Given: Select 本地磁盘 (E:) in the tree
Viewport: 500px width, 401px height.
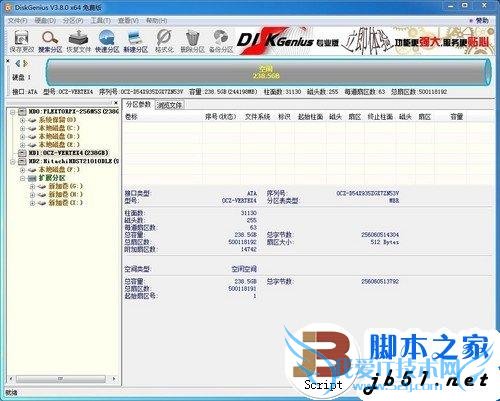Looking at the screenshot, I should pos(59,145).
